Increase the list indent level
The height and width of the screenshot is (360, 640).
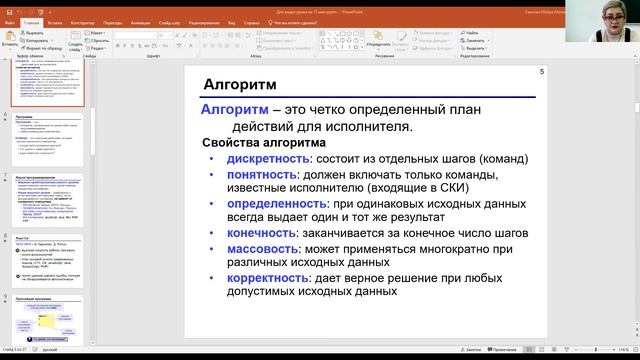[x=239, y=36]
